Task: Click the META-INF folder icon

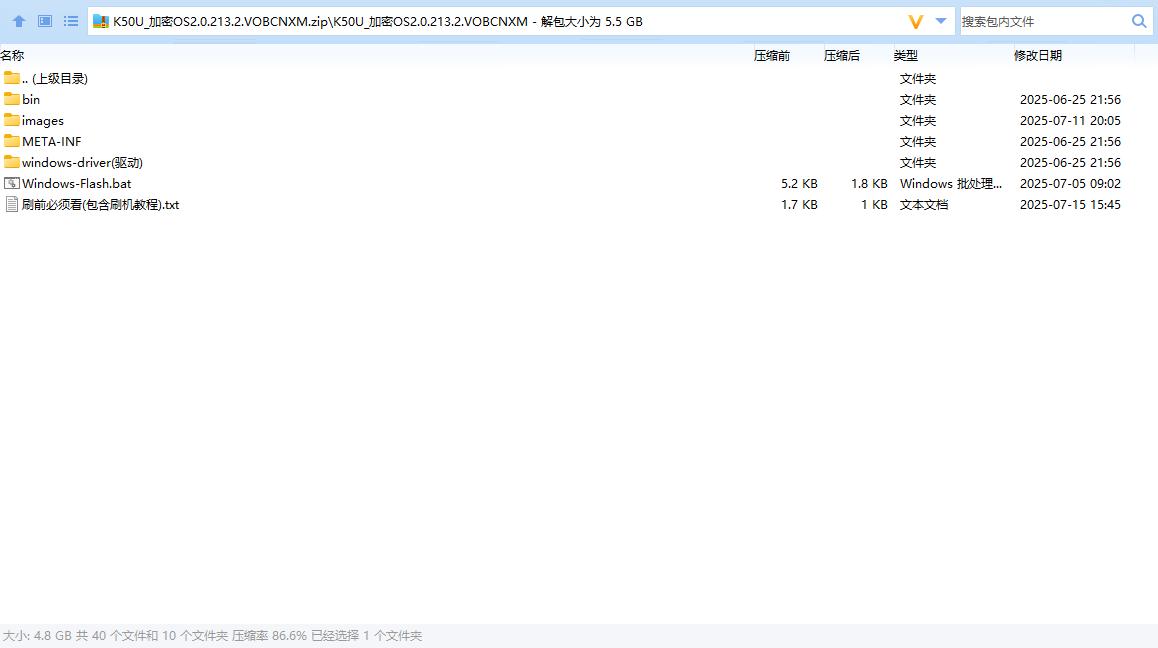Action: [12, 140]
